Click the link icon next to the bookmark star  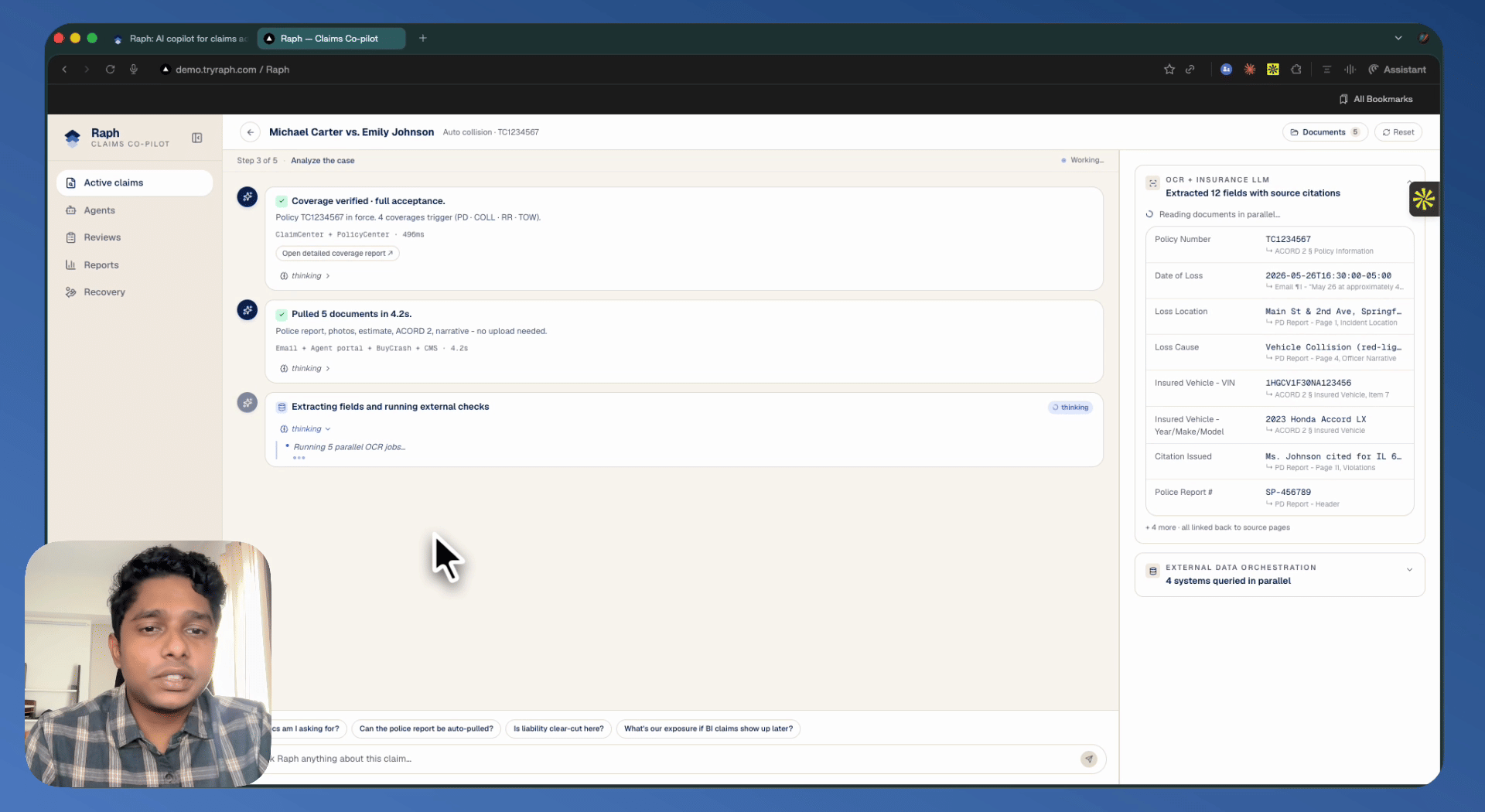point(1190,70)
